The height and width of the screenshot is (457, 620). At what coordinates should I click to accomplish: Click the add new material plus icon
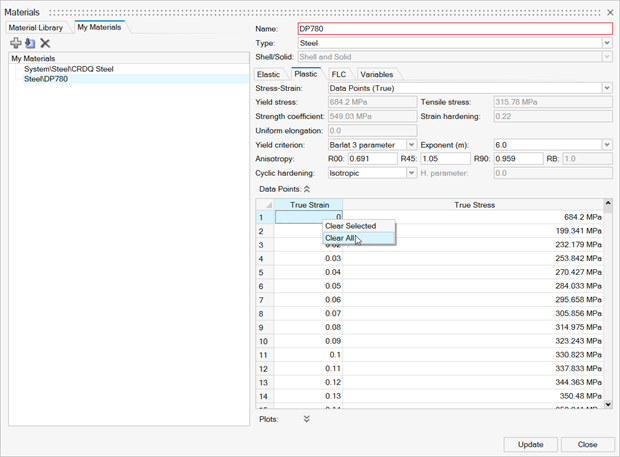point(16,44)
